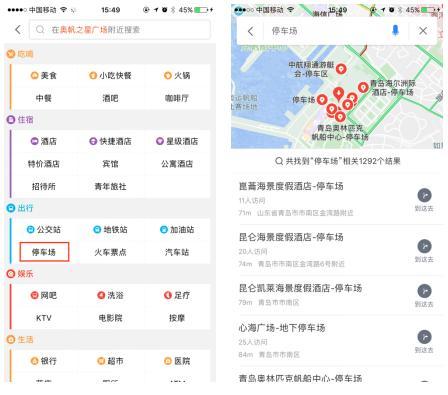Choose 电影院 option
Viewport: 448px width, 395px height.
pos(110,318)
